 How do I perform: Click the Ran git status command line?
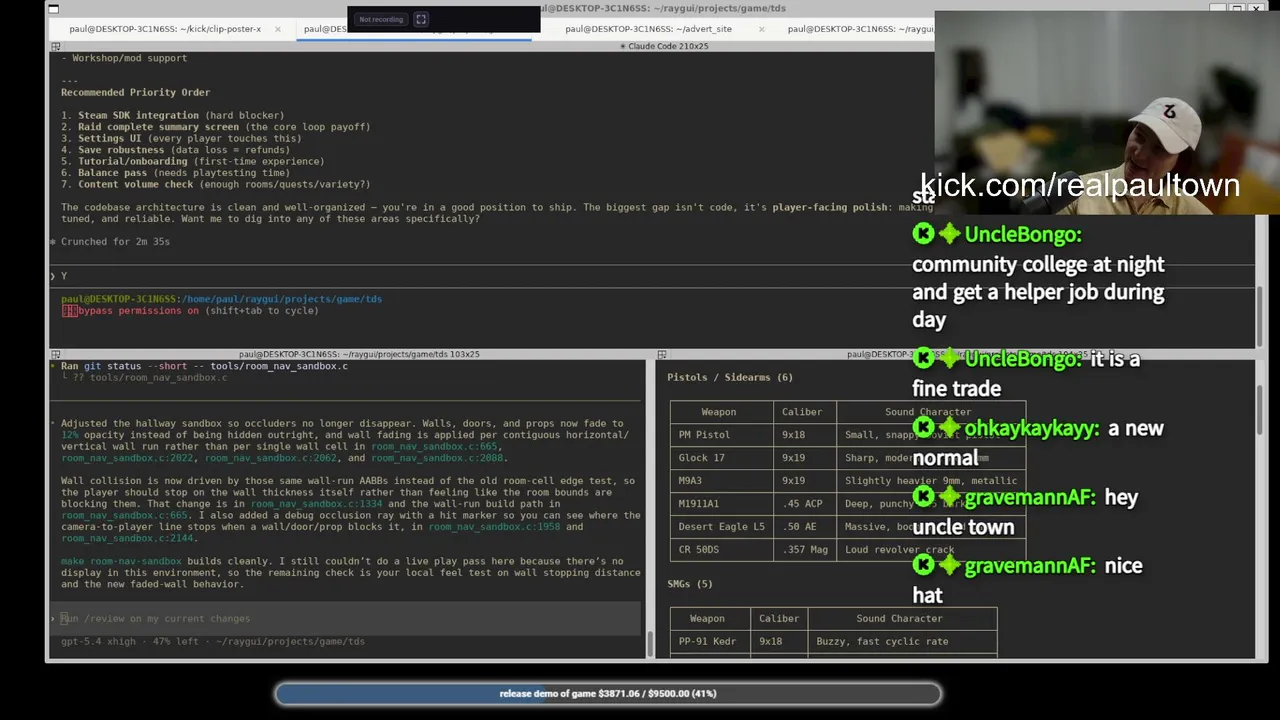tap(204, 366)
